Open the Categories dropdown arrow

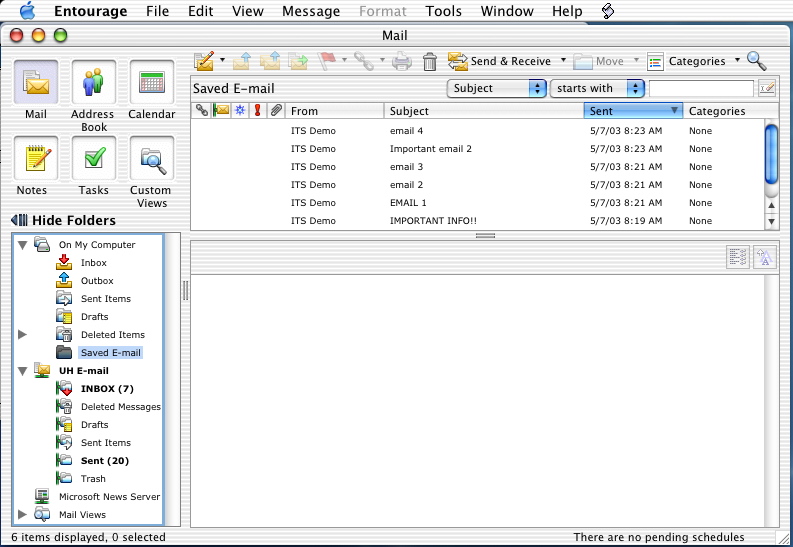click(737, 60)
